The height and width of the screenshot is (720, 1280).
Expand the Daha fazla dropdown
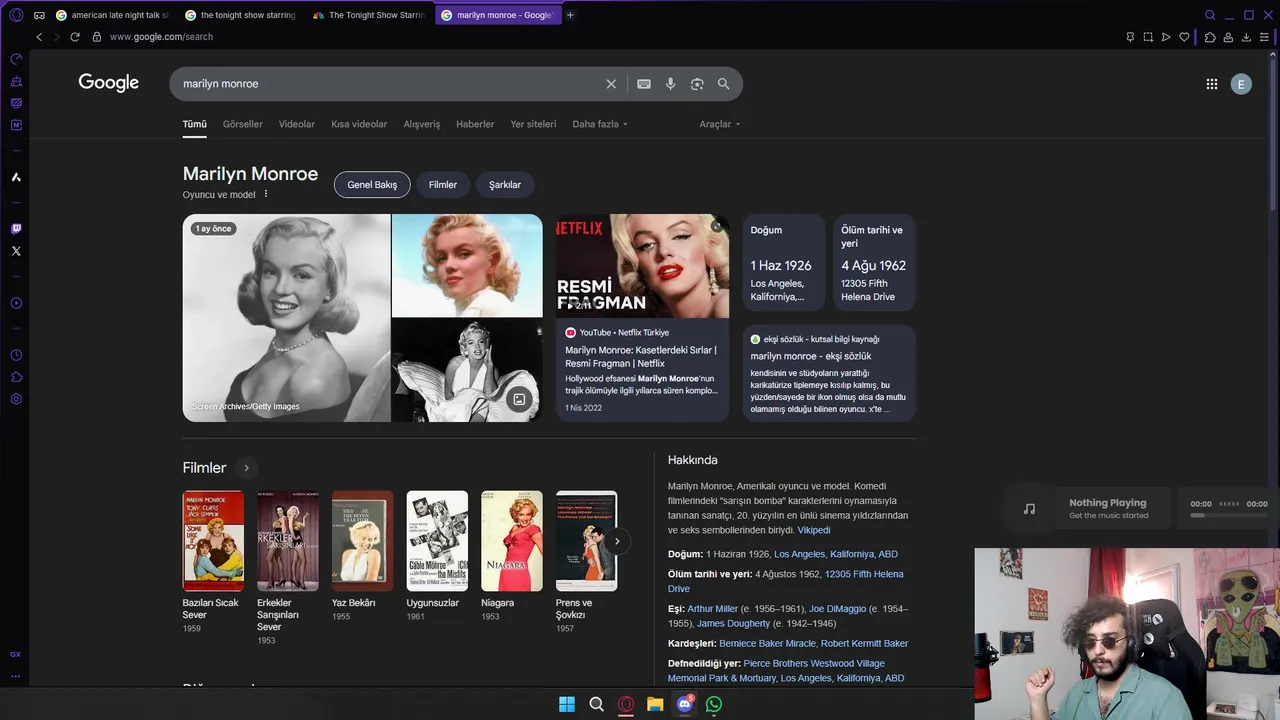coord(600,124)
